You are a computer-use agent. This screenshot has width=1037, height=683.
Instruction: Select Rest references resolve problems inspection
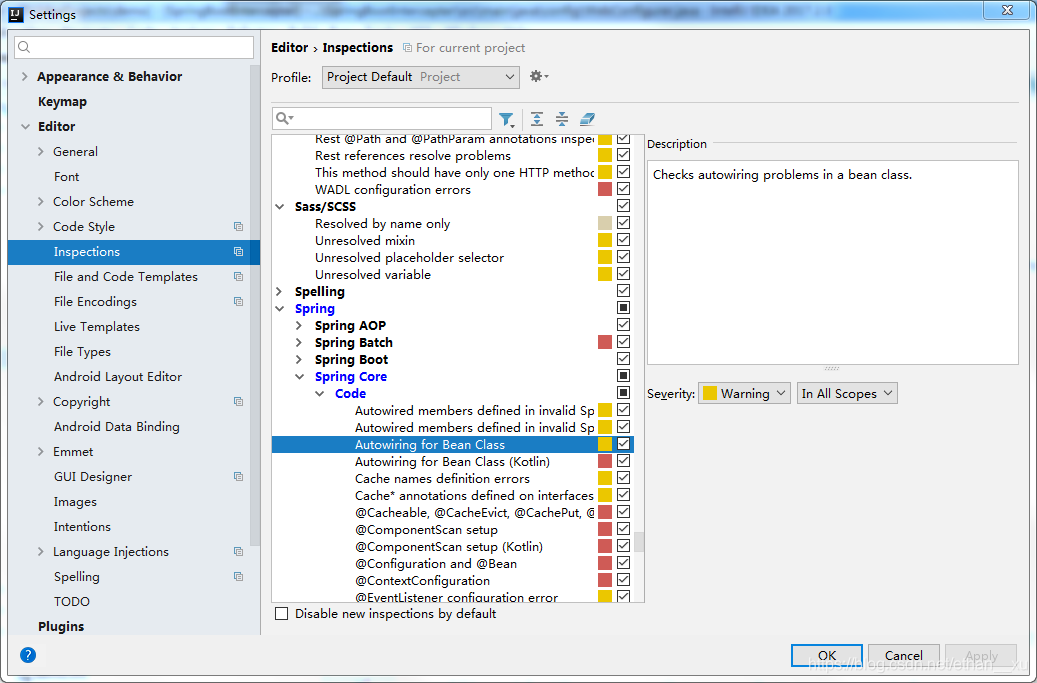click(413, 156)
